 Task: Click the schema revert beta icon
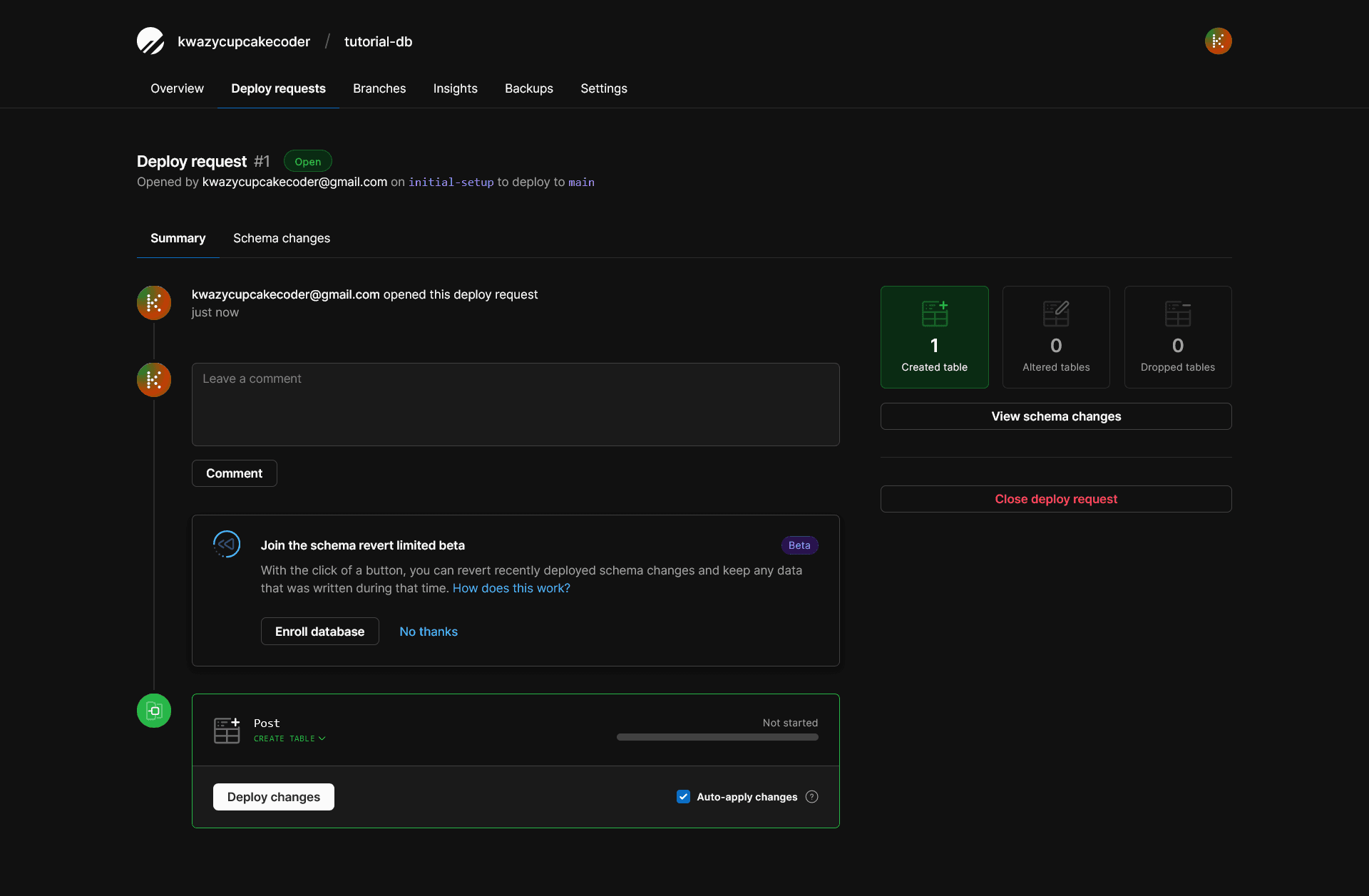coord(226,545)
